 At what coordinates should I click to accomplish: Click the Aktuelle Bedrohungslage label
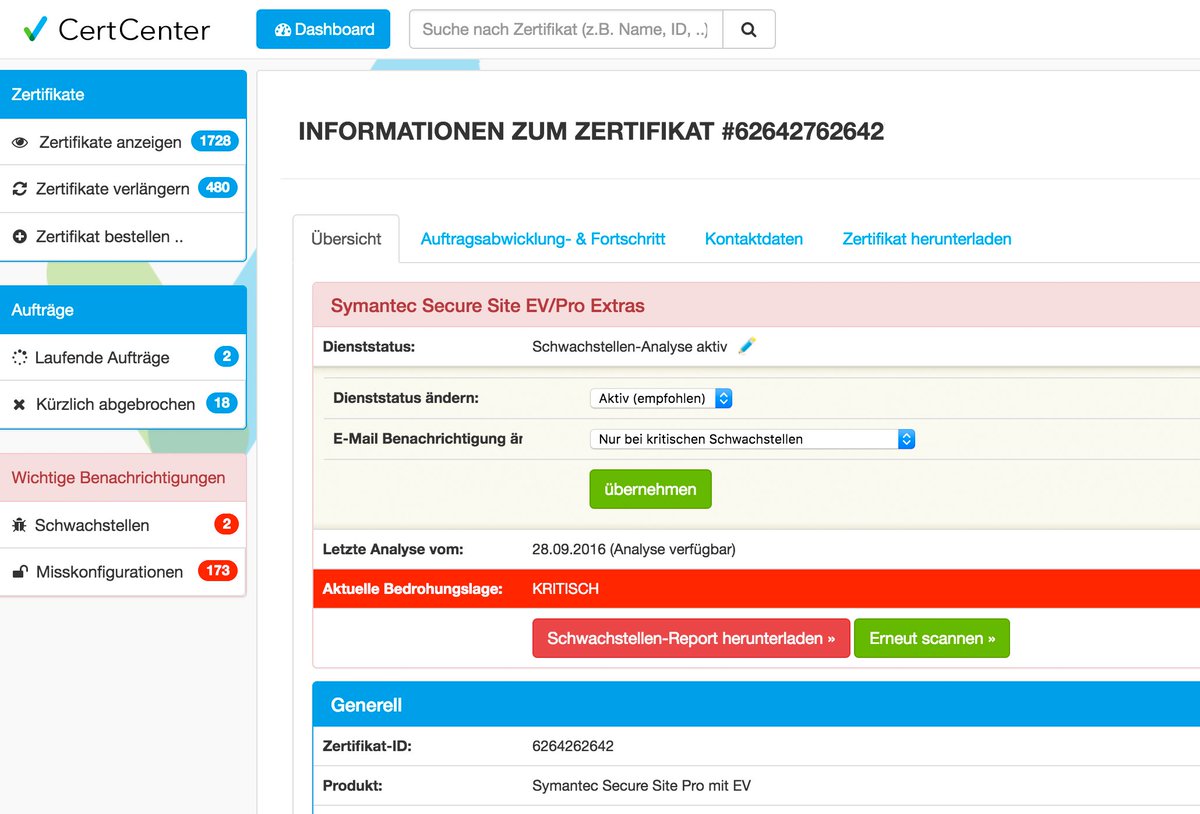click(412, 589)
